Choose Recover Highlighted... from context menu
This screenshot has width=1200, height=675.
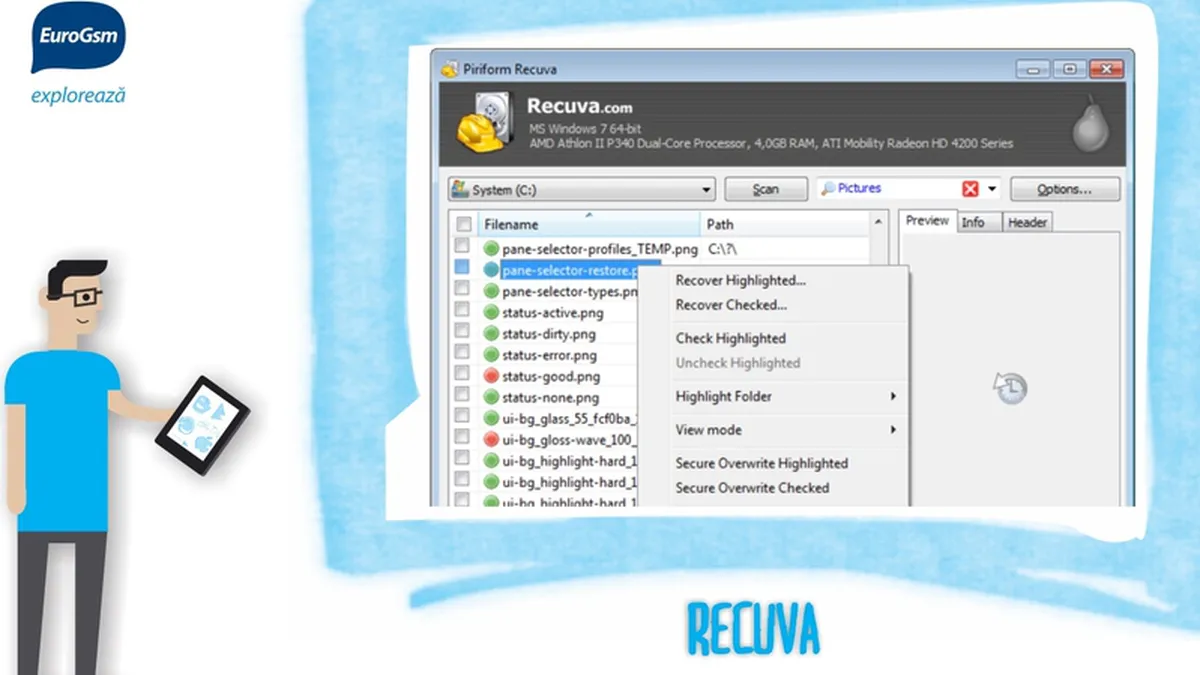[x=740, y=280]
